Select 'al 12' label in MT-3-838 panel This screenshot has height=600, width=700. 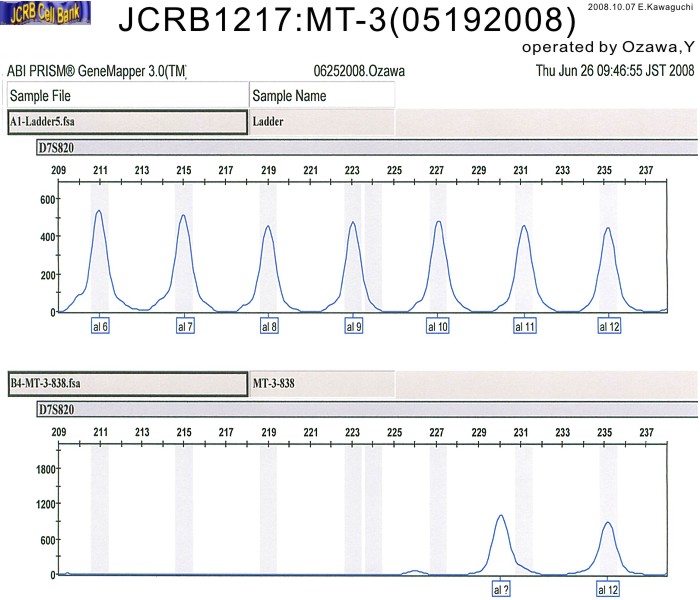(x=609, y=589)
